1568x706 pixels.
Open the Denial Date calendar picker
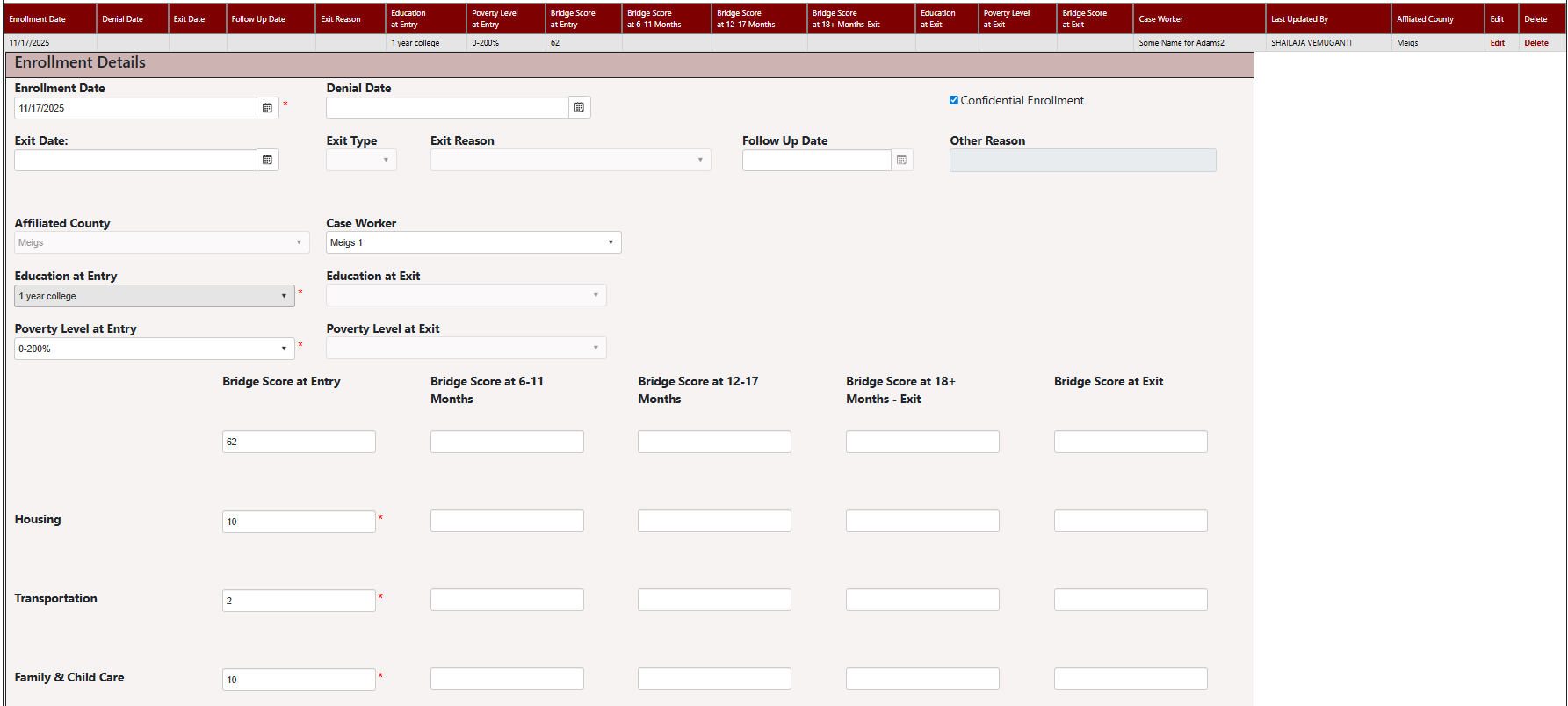(x=579, y=107)
